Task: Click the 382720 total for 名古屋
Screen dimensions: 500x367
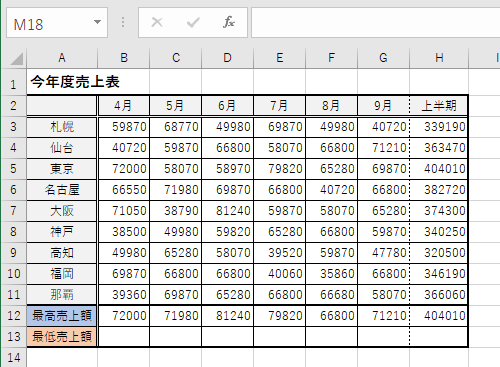Action: [439, 190]
